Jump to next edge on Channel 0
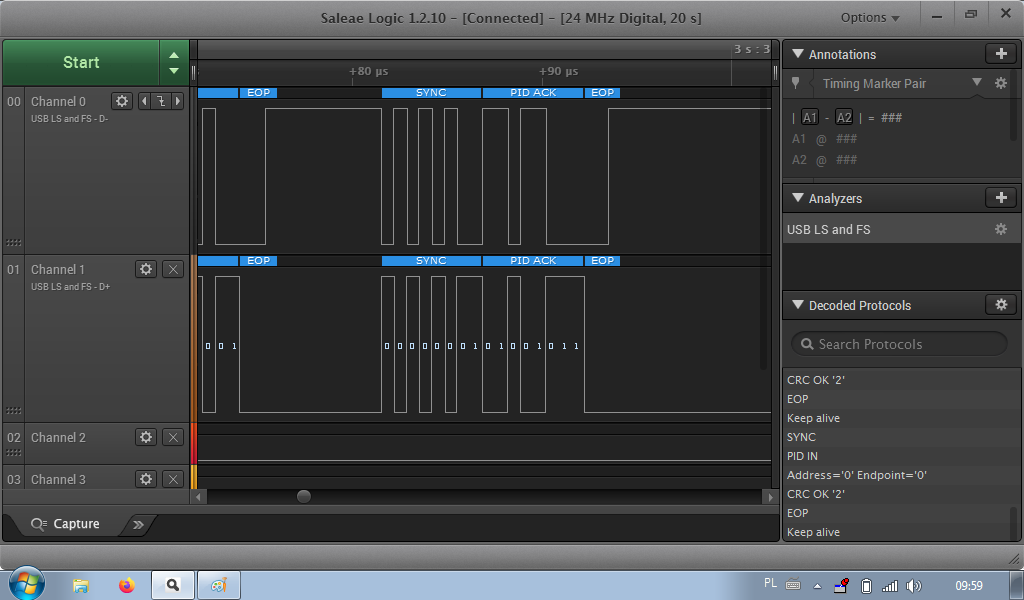Viewport: 1024px width, 600px height. (x=178, y=101)
